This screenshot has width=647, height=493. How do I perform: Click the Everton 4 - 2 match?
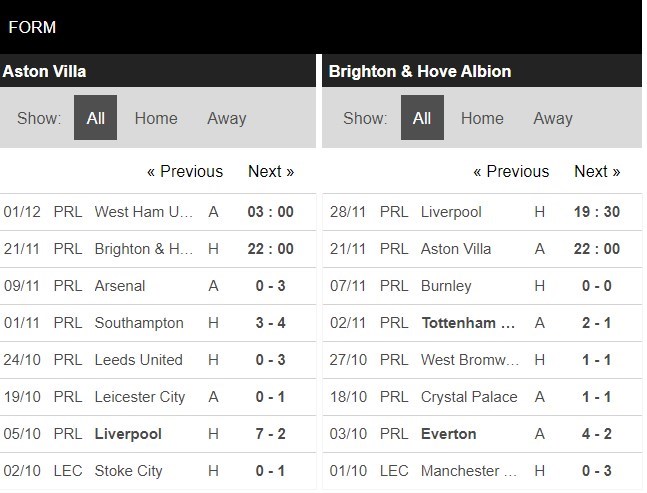[597, 434]
